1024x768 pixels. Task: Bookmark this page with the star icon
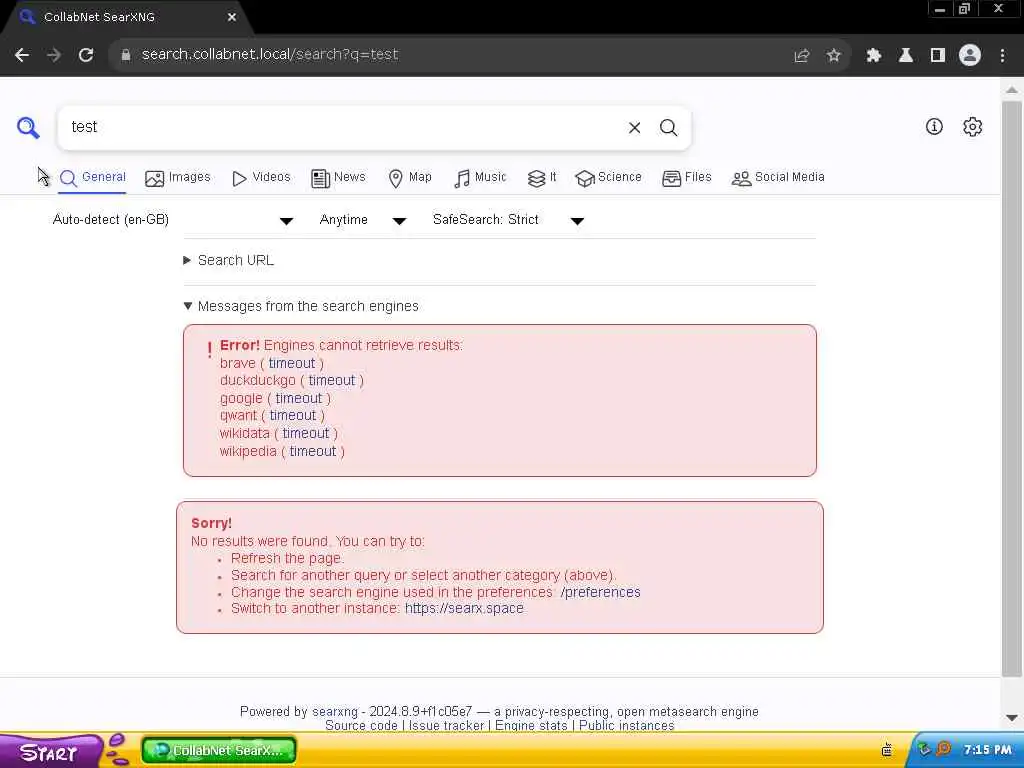click(833, 56)
